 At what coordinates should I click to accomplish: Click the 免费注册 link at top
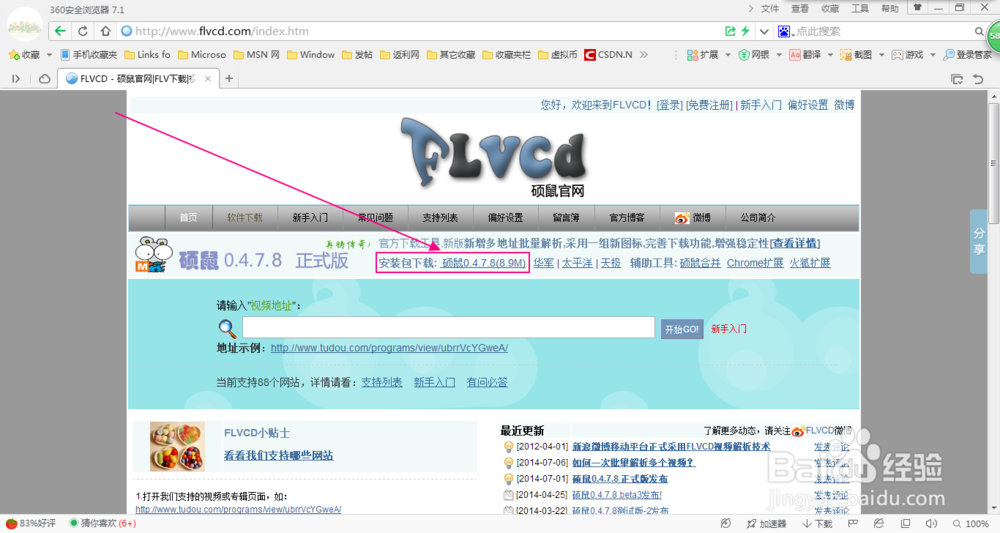[x=709, y=105]
